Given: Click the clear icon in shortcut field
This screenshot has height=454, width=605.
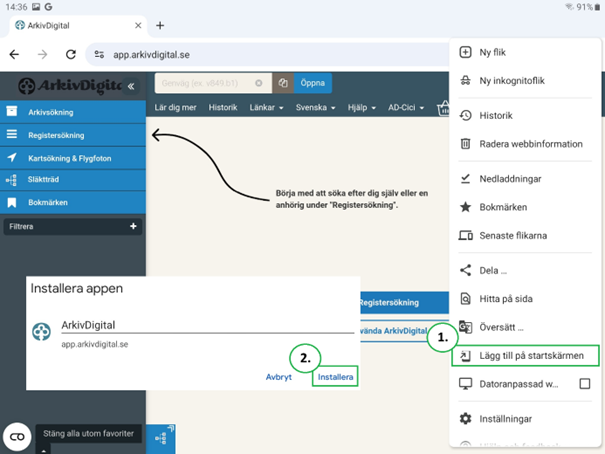Looking at the screenshot, I should point(259,84).
